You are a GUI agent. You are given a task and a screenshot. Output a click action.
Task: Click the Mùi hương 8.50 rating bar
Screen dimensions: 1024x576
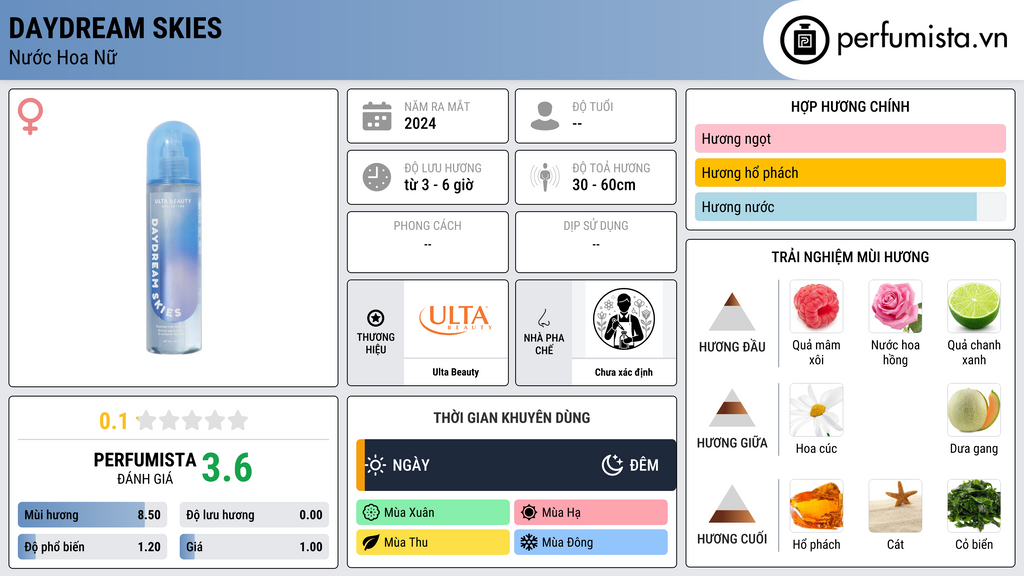92,515
